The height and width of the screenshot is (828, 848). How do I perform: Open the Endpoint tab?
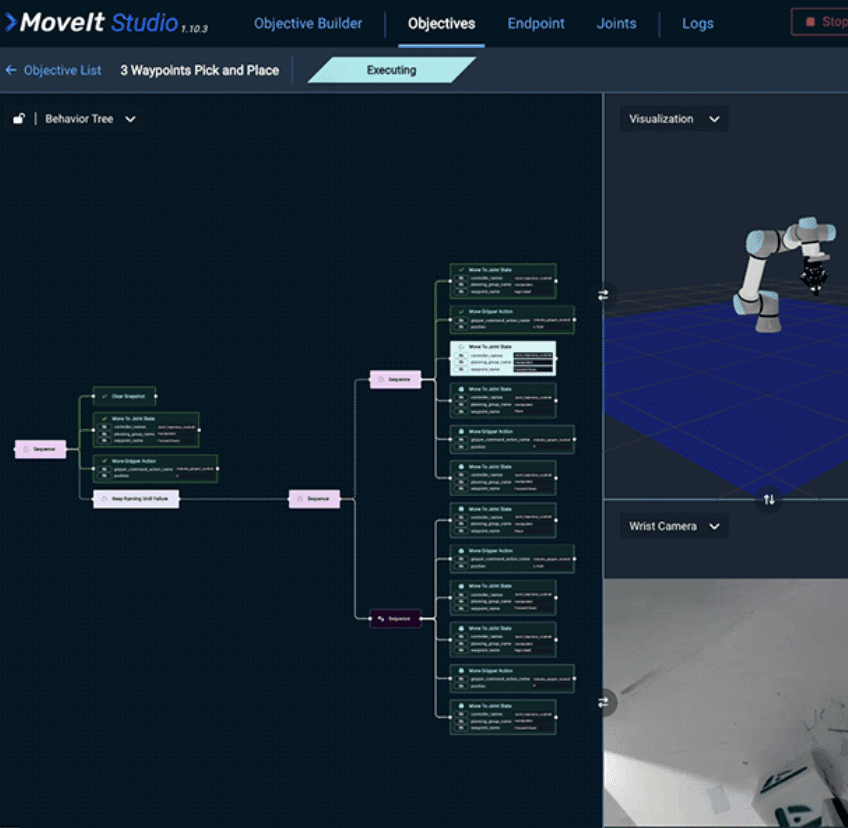click(536, 23)
